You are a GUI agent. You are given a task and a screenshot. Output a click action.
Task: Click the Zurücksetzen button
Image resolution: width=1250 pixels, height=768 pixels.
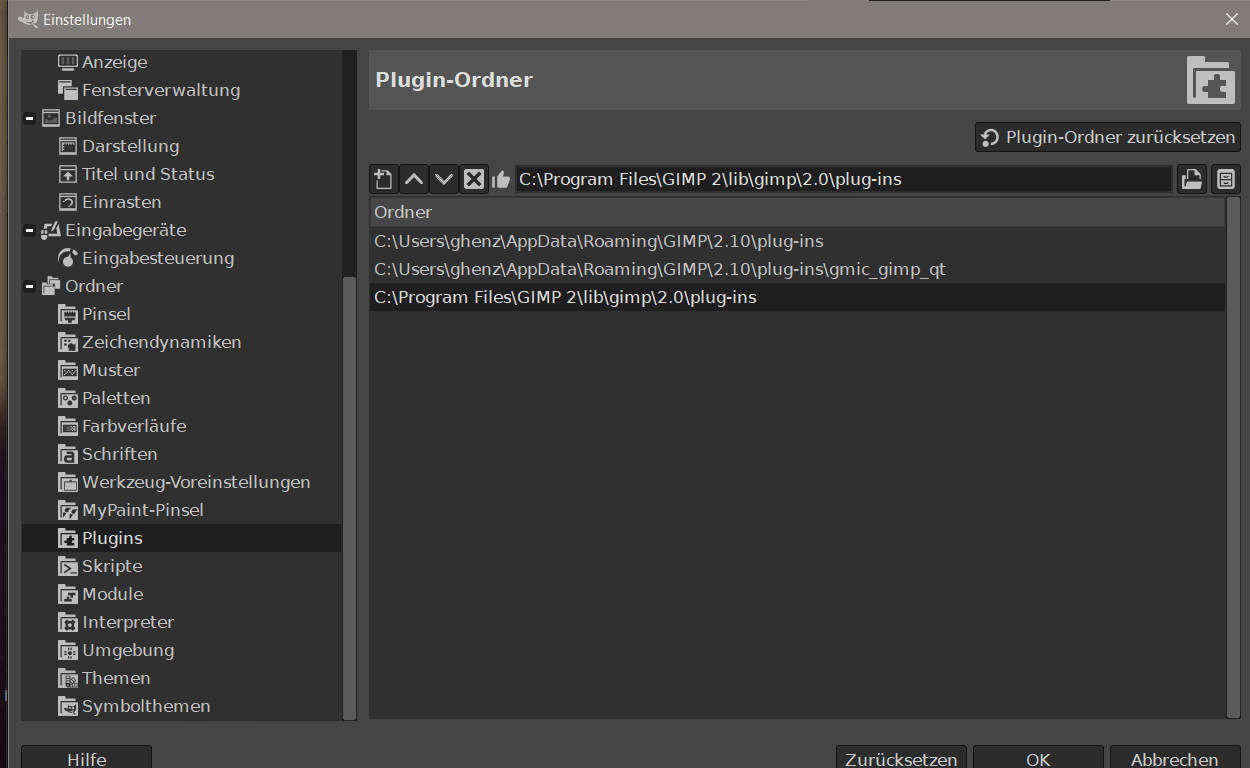[x=901, y=758]
